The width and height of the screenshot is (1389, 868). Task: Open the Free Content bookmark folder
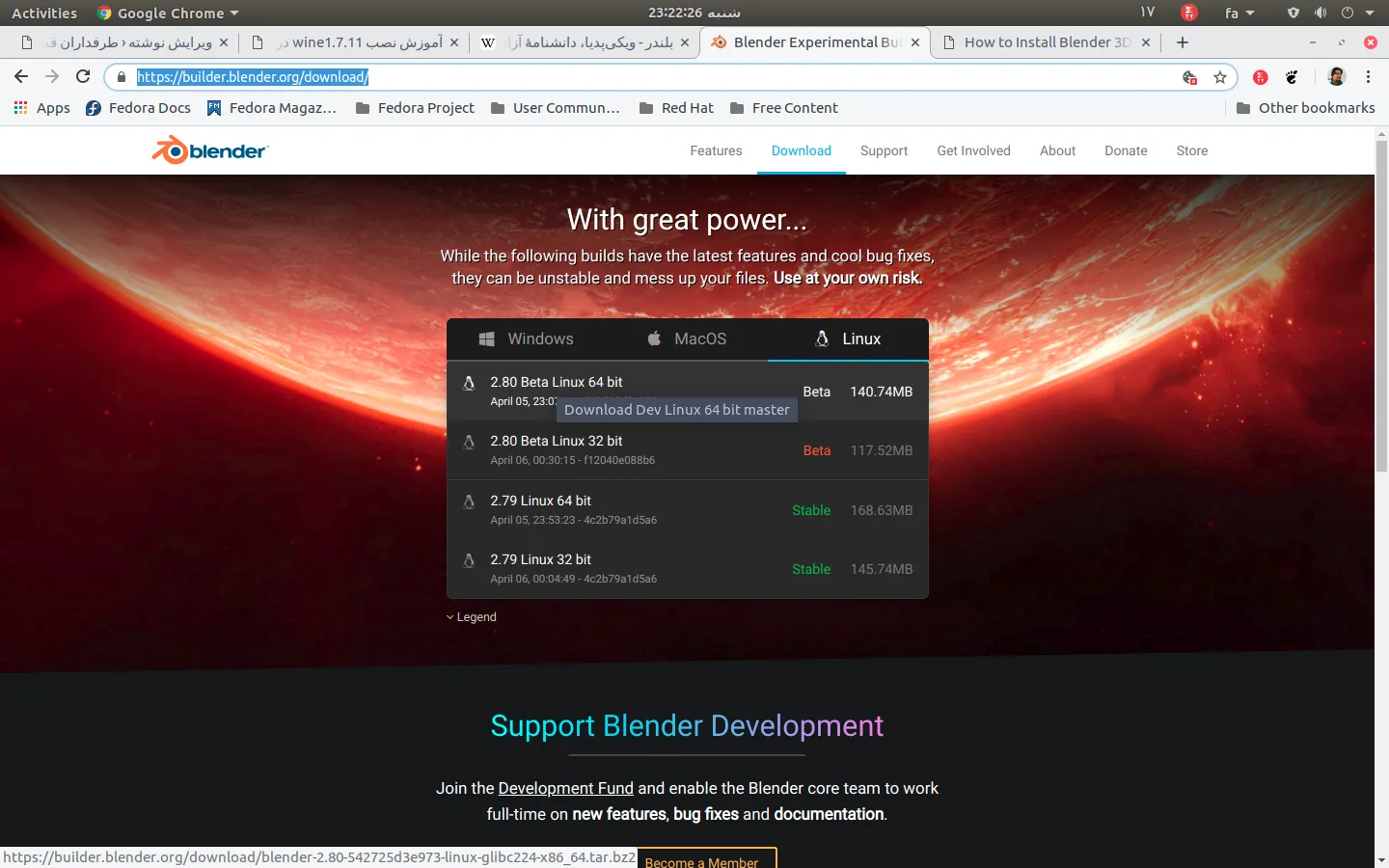point(783,108)
